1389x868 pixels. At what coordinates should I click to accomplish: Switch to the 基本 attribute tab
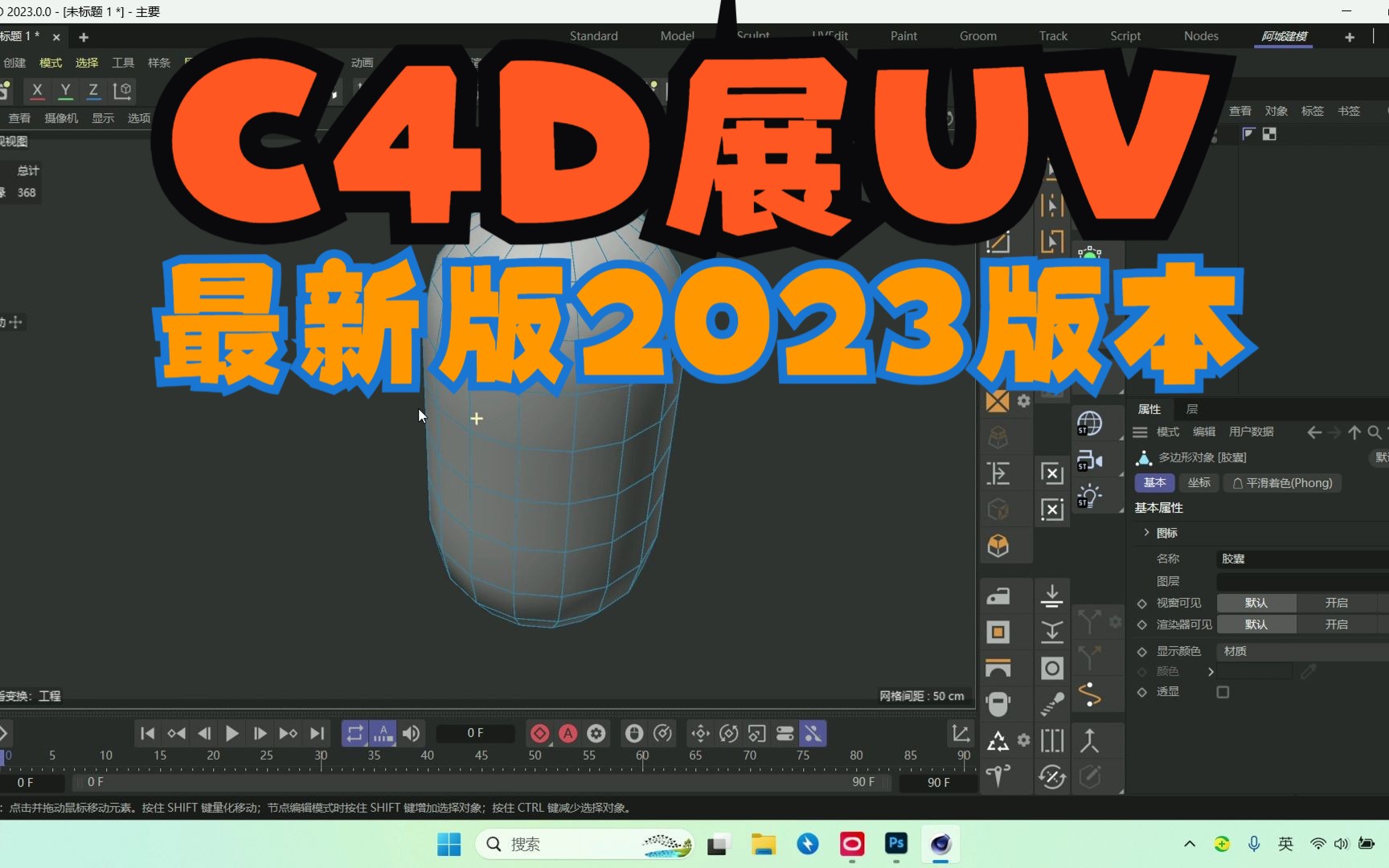click(x=1154, y=483)
